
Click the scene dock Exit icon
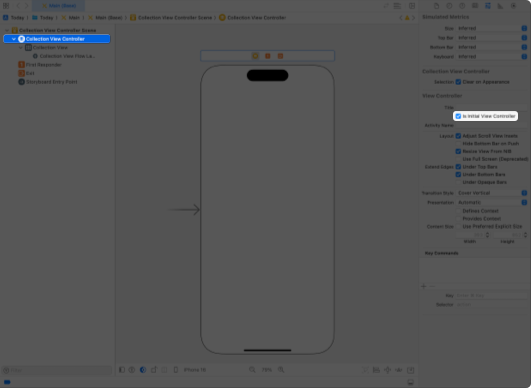tap(280, 56)
